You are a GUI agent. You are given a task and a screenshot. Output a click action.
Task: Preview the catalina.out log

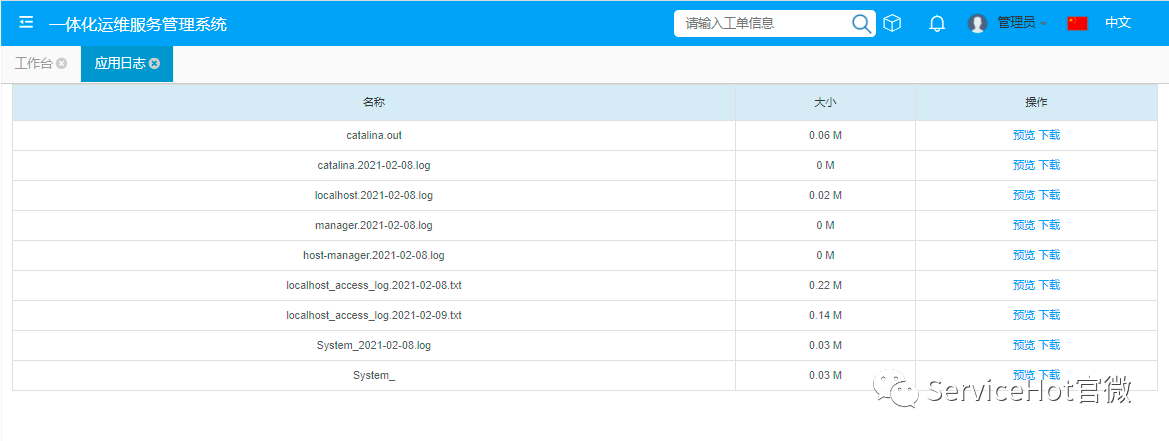tap(1024, 135)
